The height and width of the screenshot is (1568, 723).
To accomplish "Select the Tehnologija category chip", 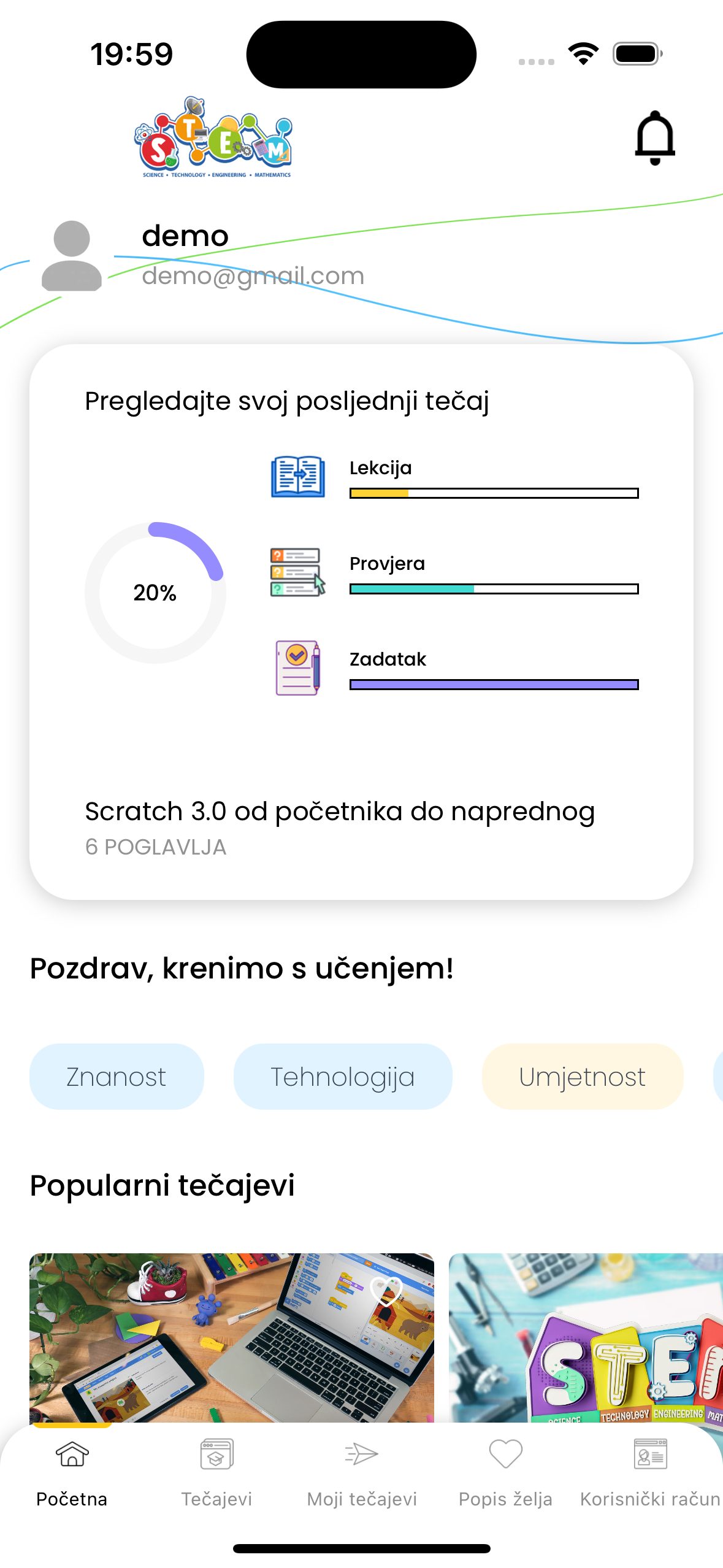I will (343, 1077).
